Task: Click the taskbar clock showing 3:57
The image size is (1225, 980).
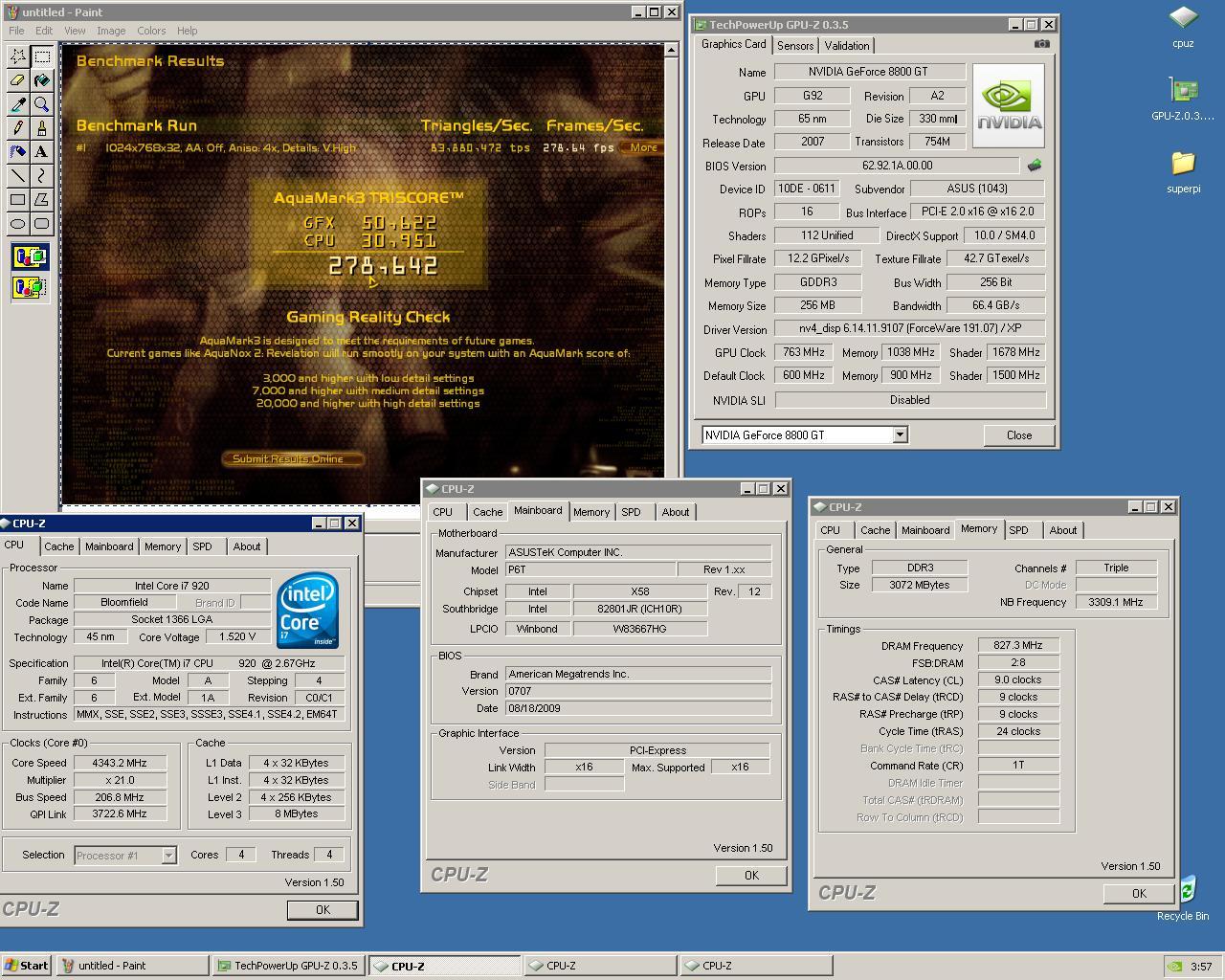Action: pyautogui.click(x=1201, y=967)
